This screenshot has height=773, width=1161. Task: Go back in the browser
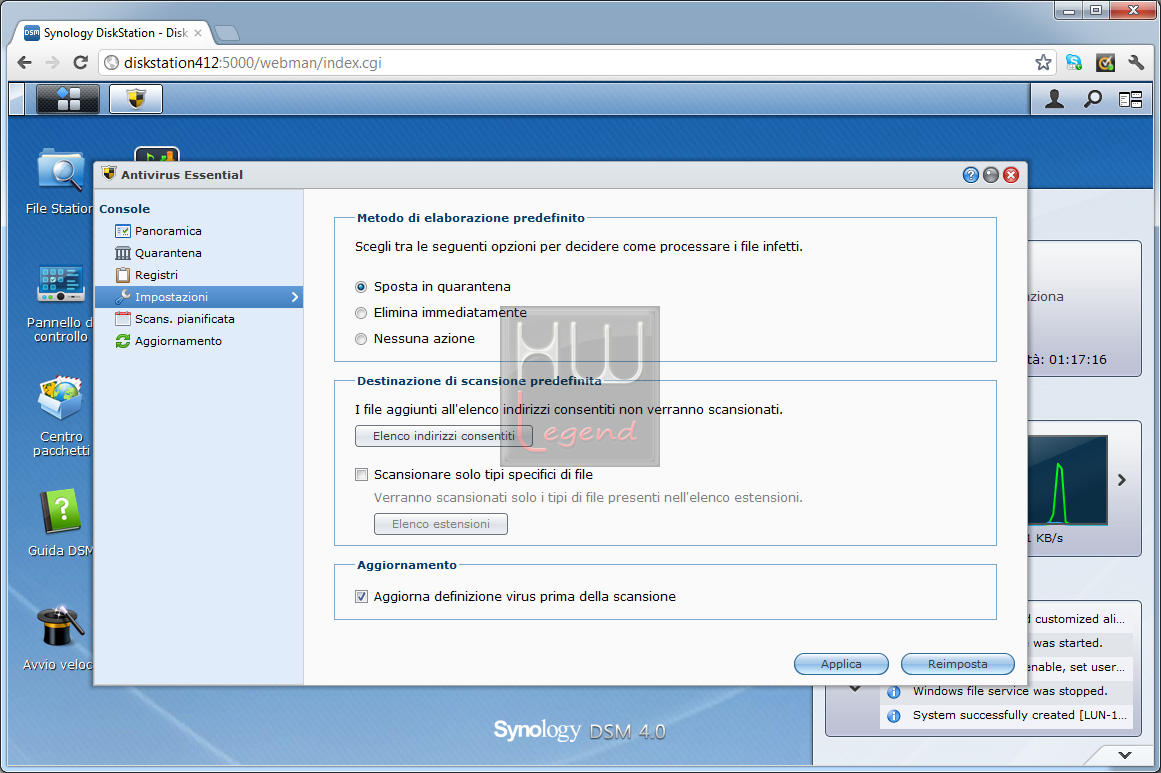click(x=24, y=63)
